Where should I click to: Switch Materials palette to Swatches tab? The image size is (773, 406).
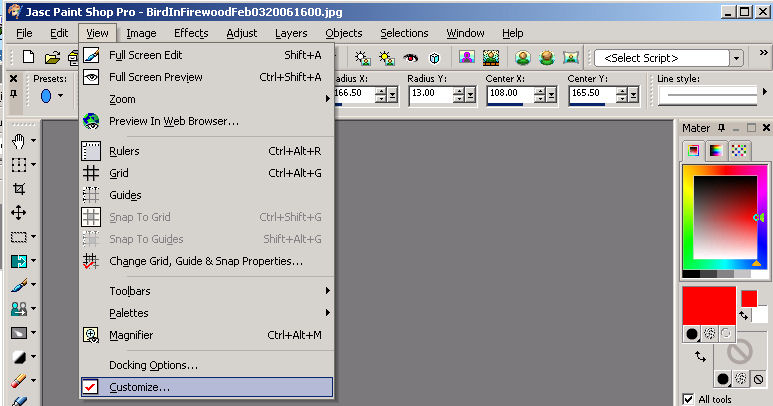pos(740,151)
